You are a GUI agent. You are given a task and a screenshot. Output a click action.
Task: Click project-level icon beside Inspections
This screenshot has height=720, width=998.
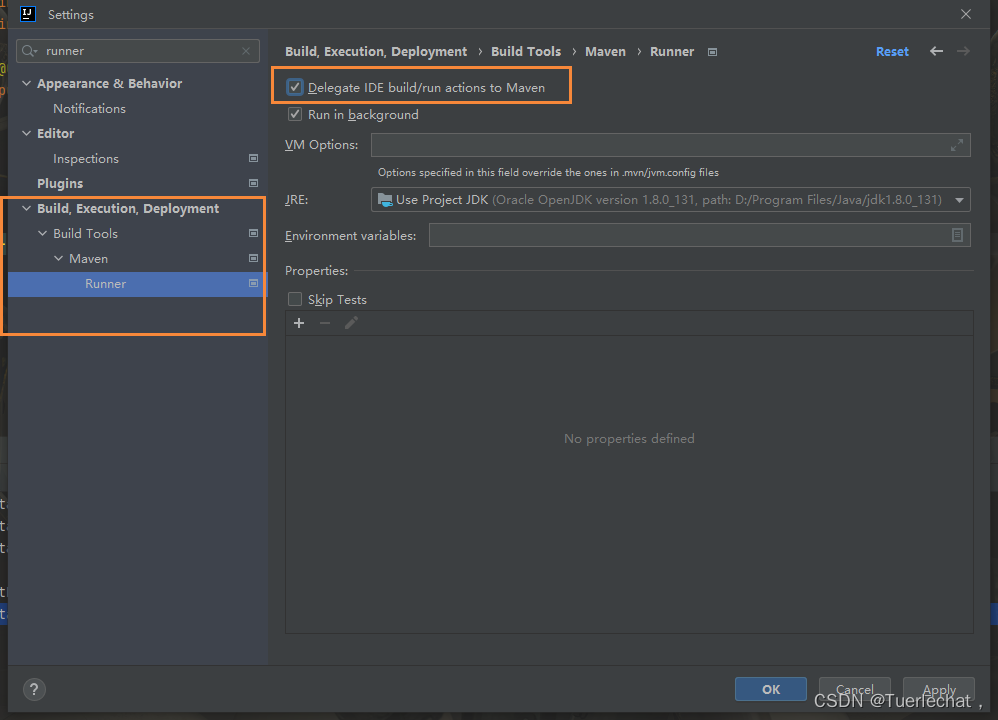pos(253,159)
